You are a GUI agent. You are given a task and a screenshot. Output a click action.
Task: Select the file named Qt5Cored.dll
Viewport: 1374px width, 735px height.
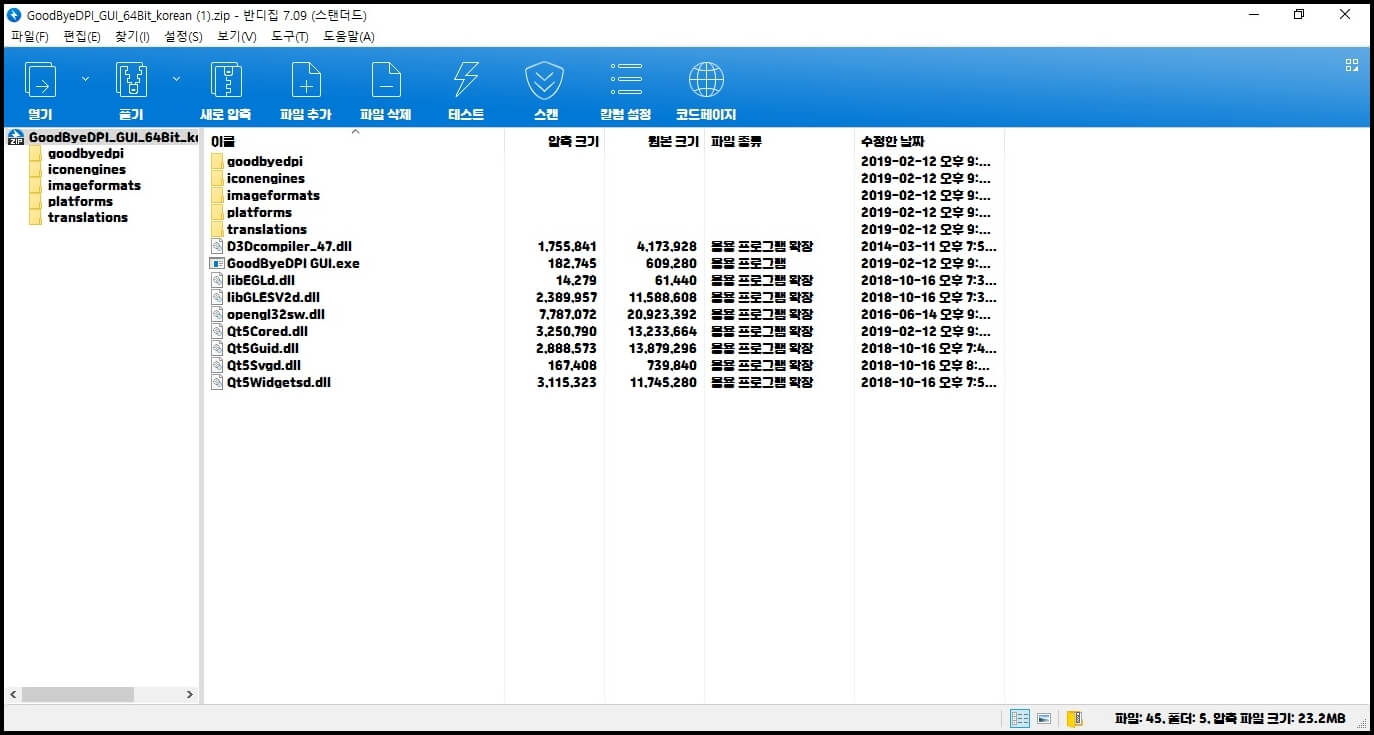click(267, 332)
